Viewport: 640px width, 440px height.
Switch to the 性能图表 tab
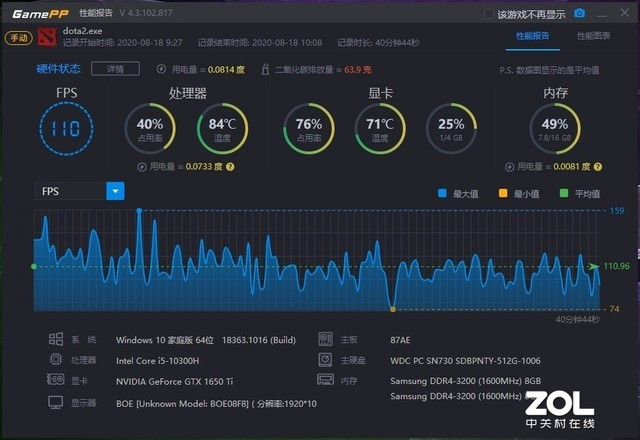click(593, 36)
